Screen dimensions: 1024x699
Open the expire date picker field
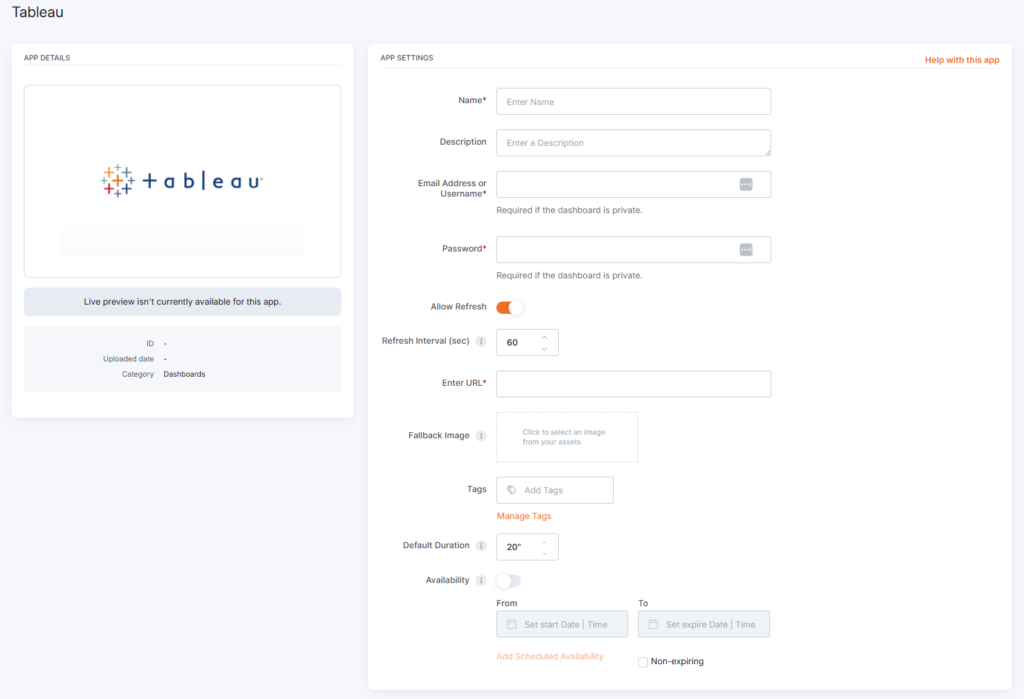coord(704,624)
